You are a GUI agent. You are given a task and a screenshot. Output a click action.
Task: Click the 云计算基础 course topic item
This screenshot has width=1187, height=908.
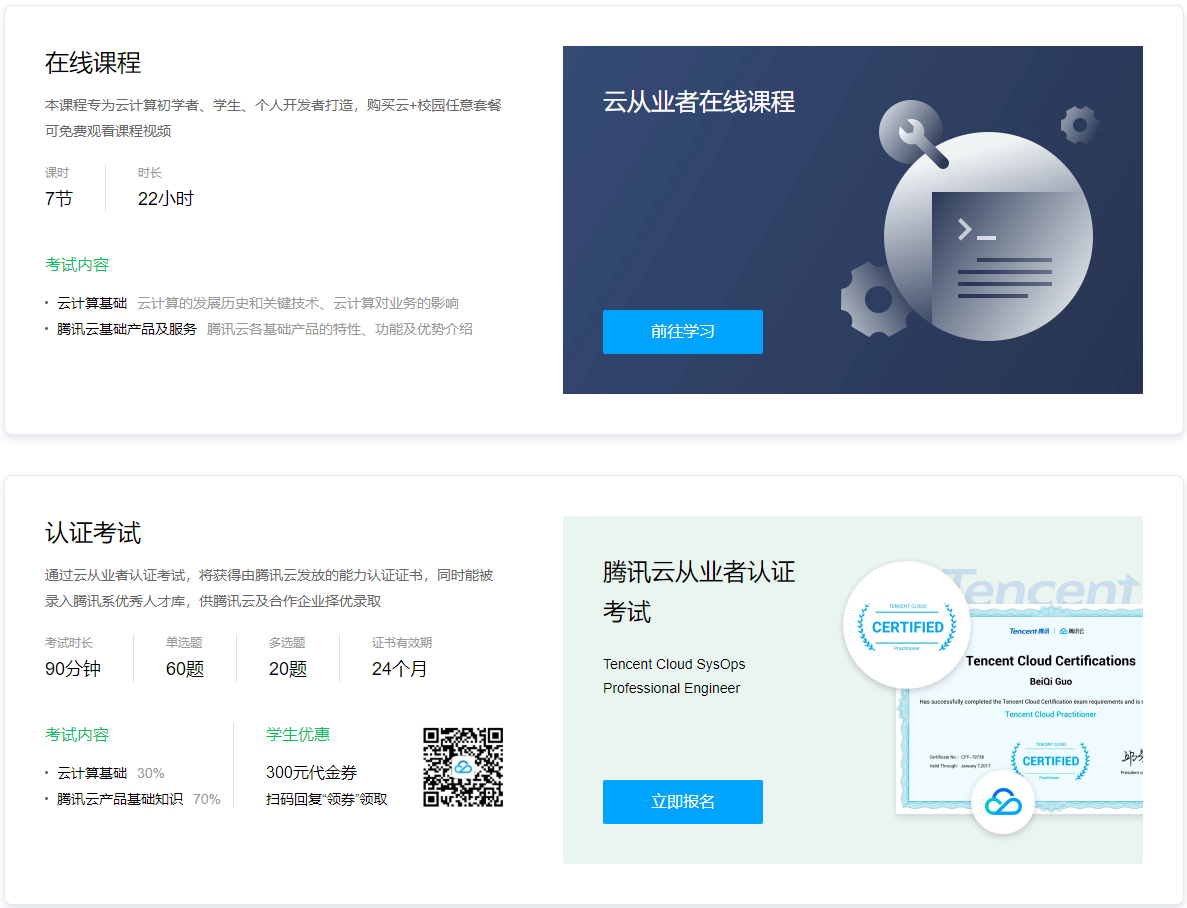257,303
